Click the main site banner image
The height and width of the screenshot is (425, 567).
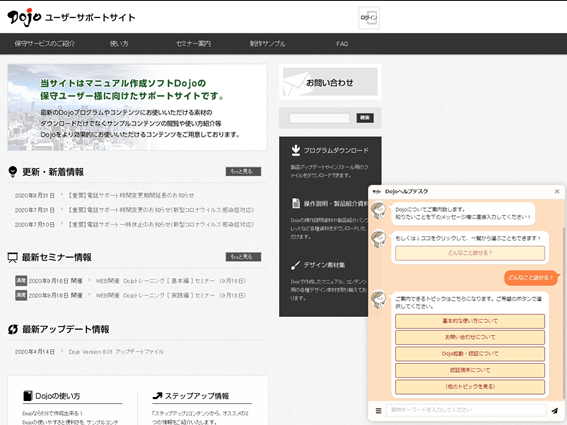137,107
